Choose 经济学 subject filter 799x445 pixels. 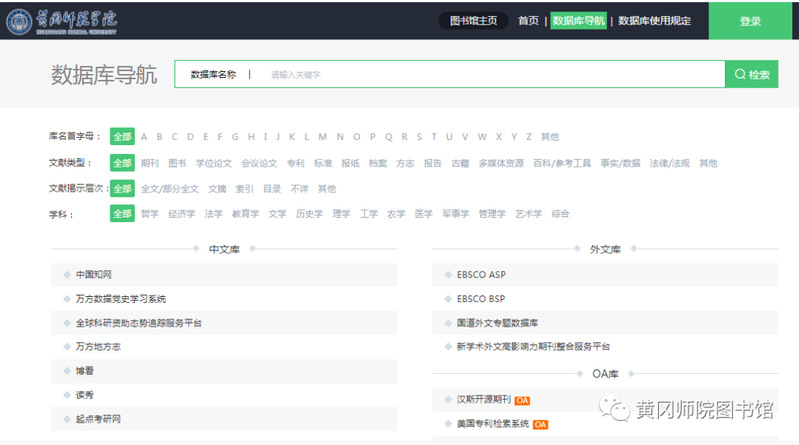point(181,213)
